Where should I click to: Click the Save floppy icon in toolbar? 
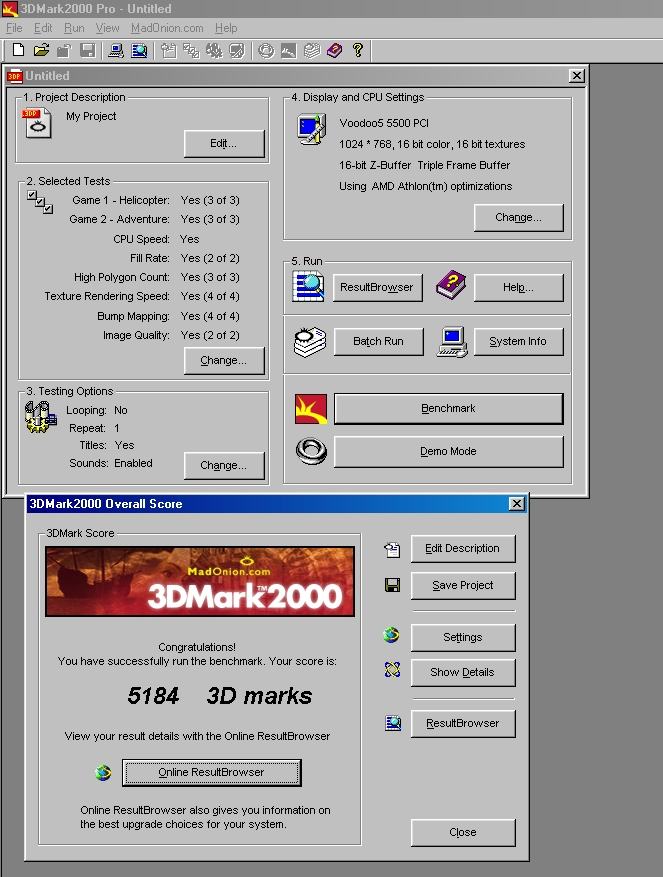(88, 50)
